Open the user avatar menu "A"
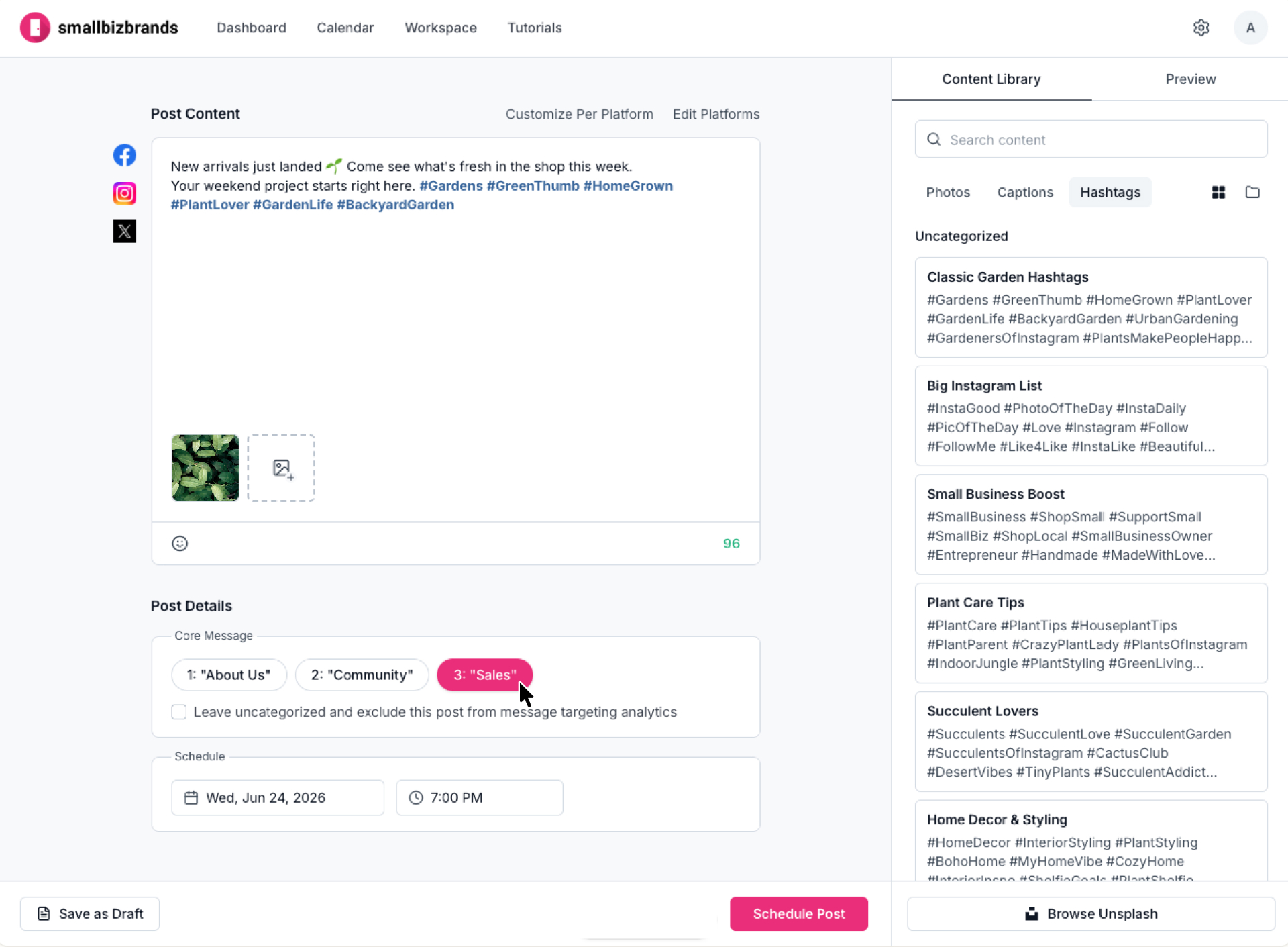 tap(1250, 28)
